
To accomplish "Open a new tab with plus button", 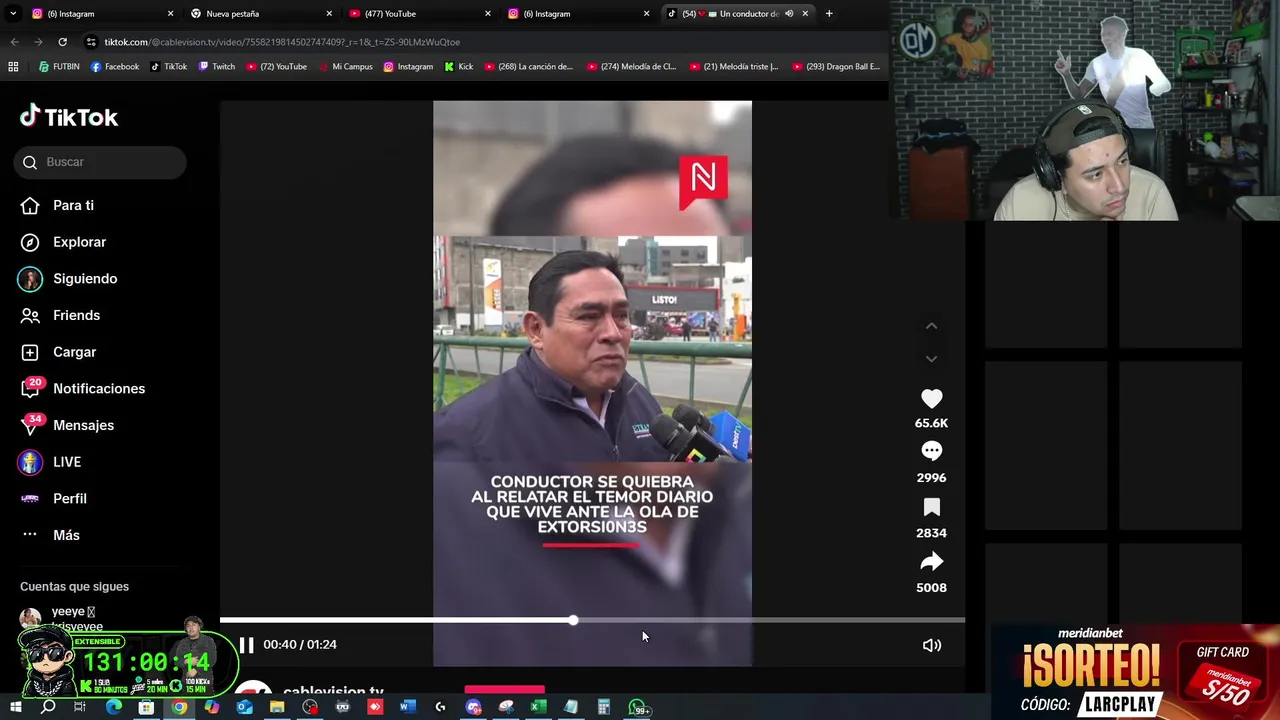I will (829, 14).
